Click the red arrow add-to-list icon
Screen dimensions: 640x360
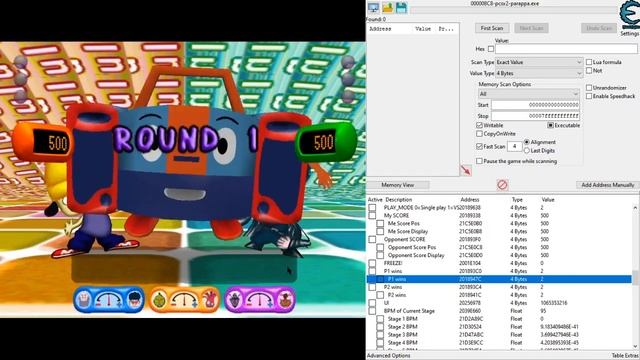tap(466, 170)
